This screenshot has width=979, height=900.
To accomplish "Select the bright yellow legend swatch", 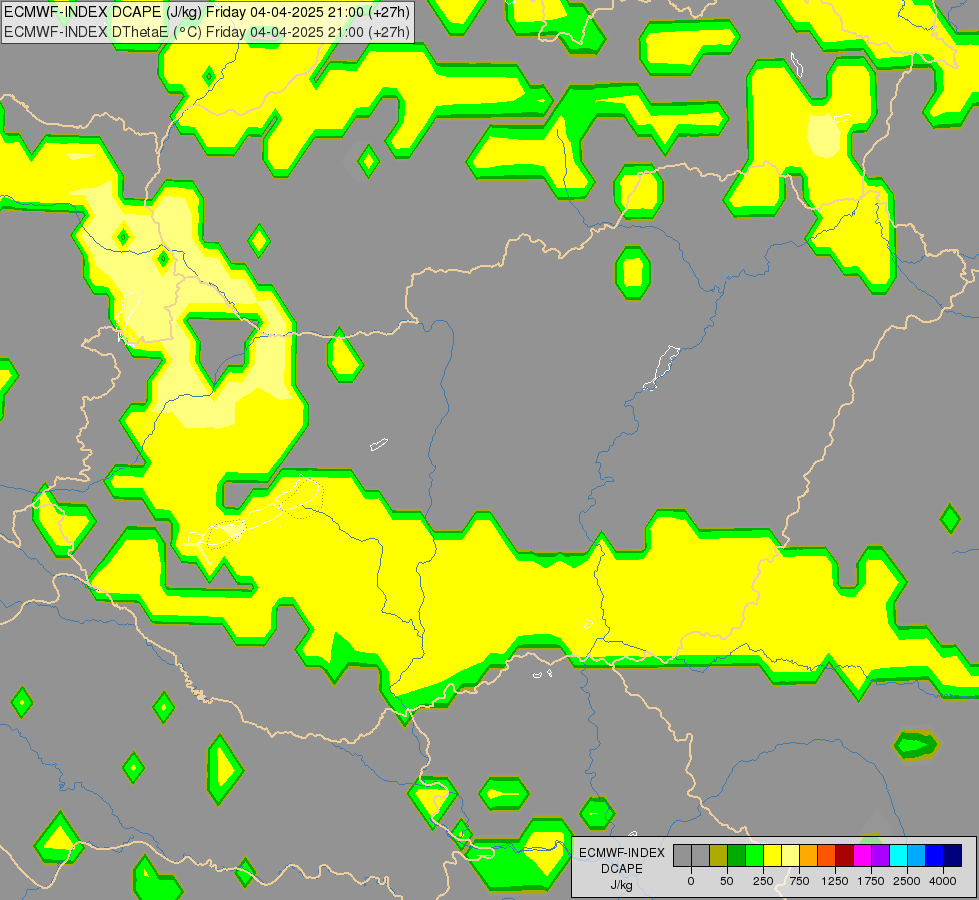I will (773, 855).
